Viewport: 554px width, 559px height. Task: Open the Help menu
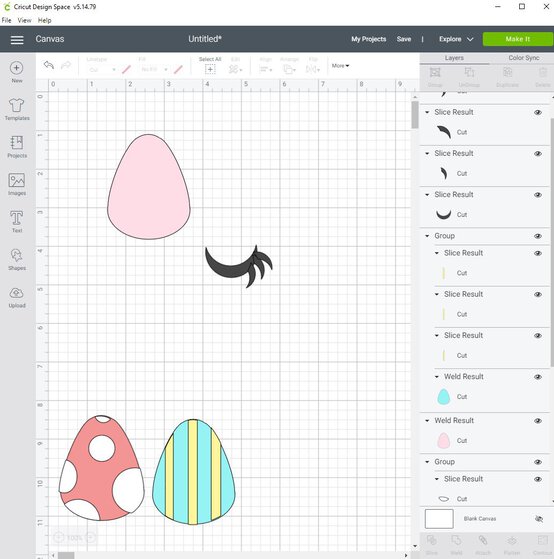click(45, 20)
